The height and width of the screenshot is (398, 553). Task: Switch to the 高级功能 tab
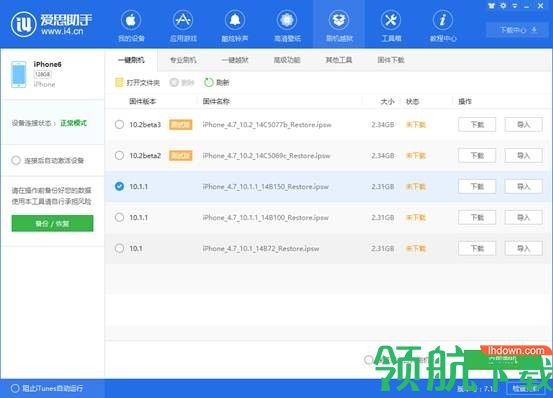[x=287, y=60]
